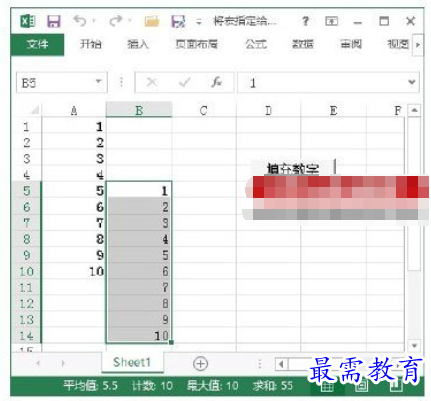Switch to Normal view icon

click(327, 386)
